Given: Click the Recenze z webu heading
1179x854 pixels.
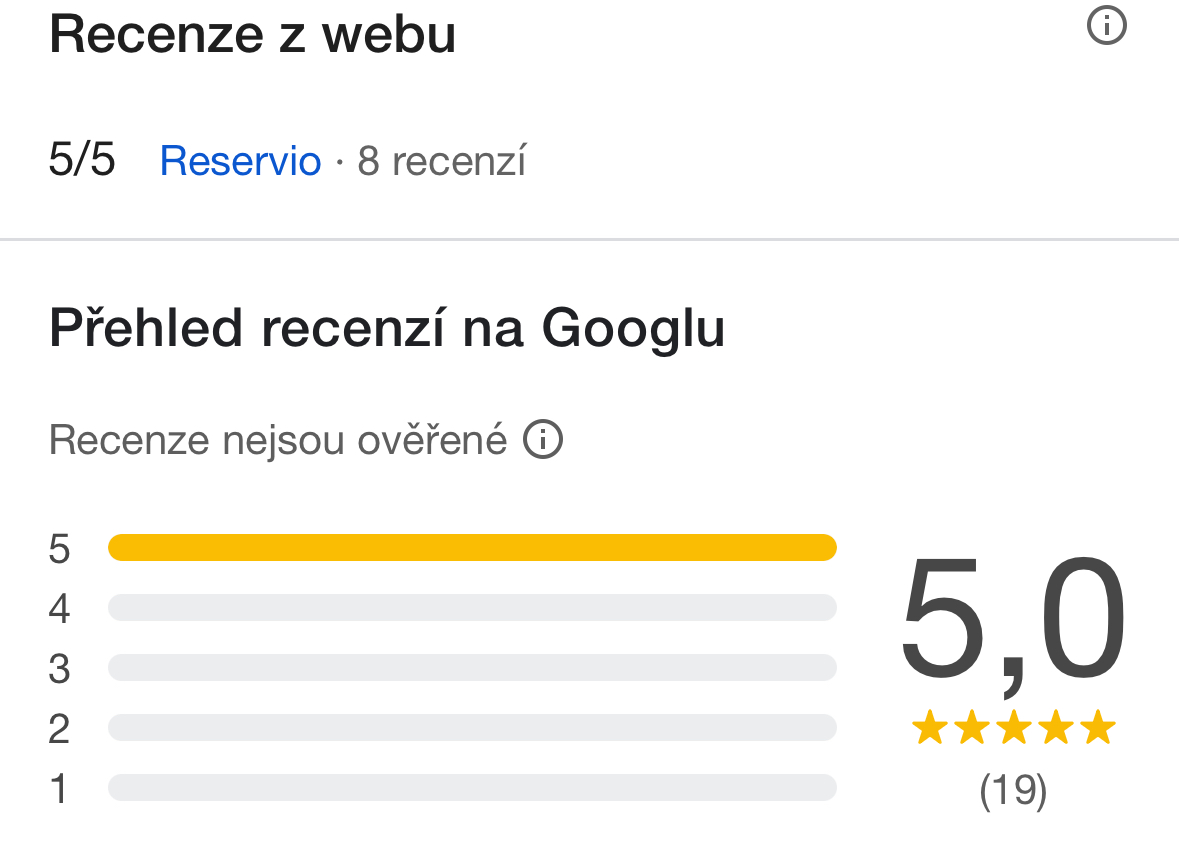Looking at the screenshot, I should [x=252, y=35].
